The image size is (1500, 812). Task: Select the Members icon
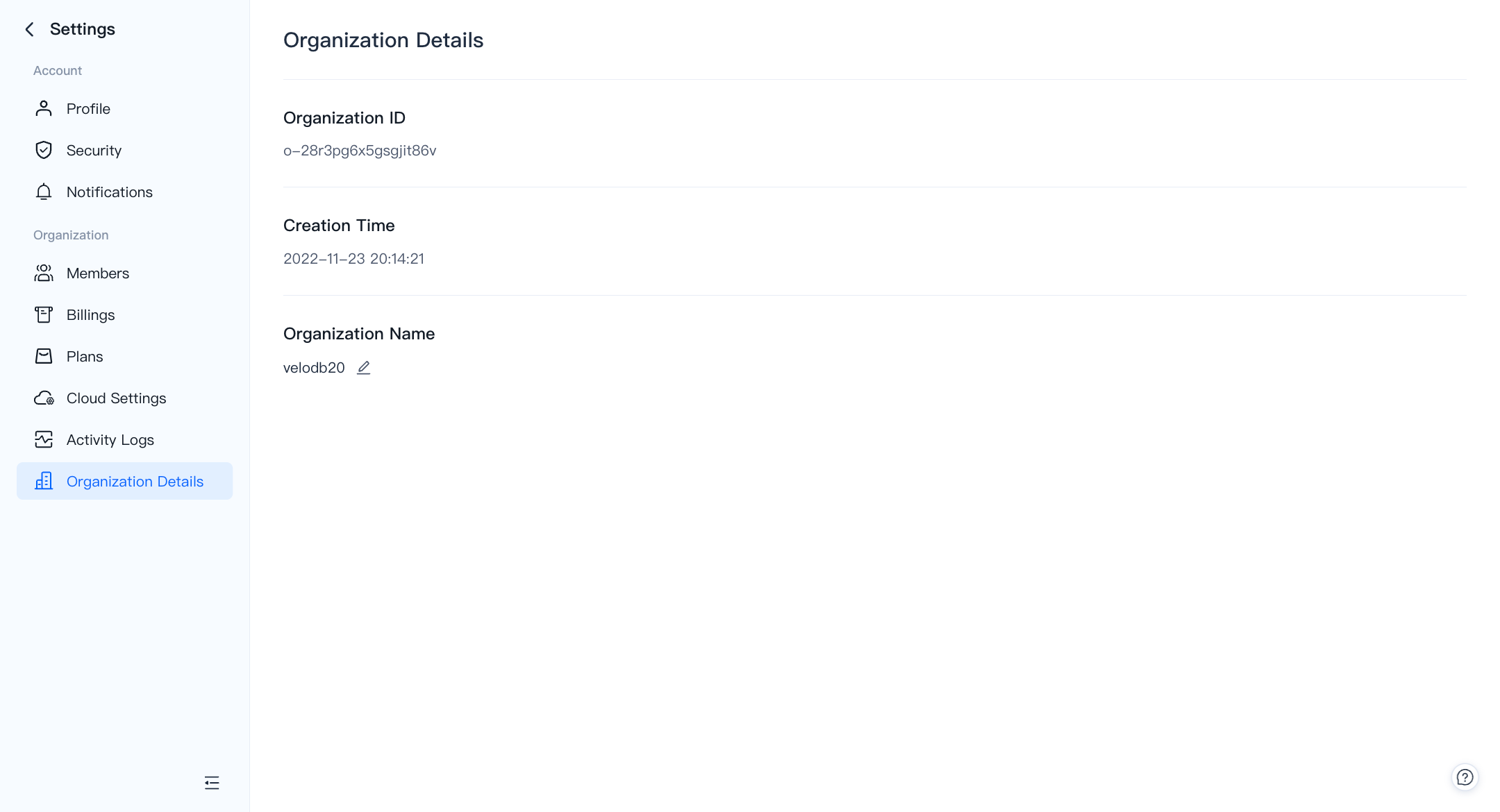click(x=43, y=273)
